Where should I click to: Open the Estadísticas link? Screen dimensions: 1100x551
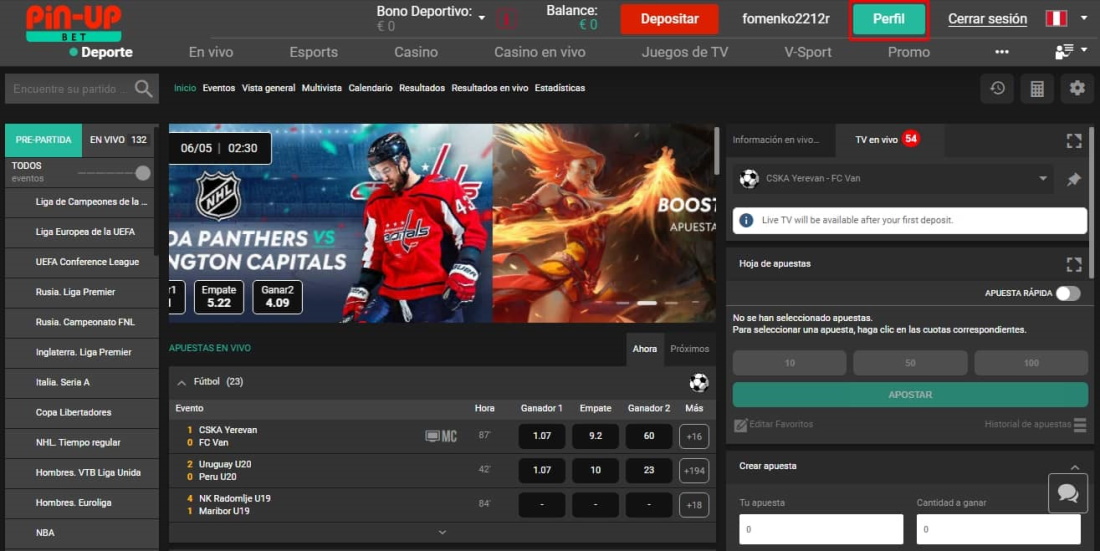coord(560,88)
